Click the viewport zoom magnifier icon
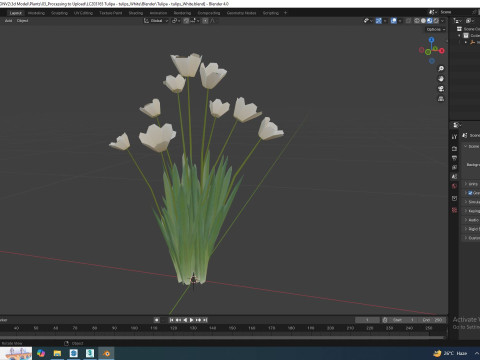480x360 pixels. coord(441,69)
